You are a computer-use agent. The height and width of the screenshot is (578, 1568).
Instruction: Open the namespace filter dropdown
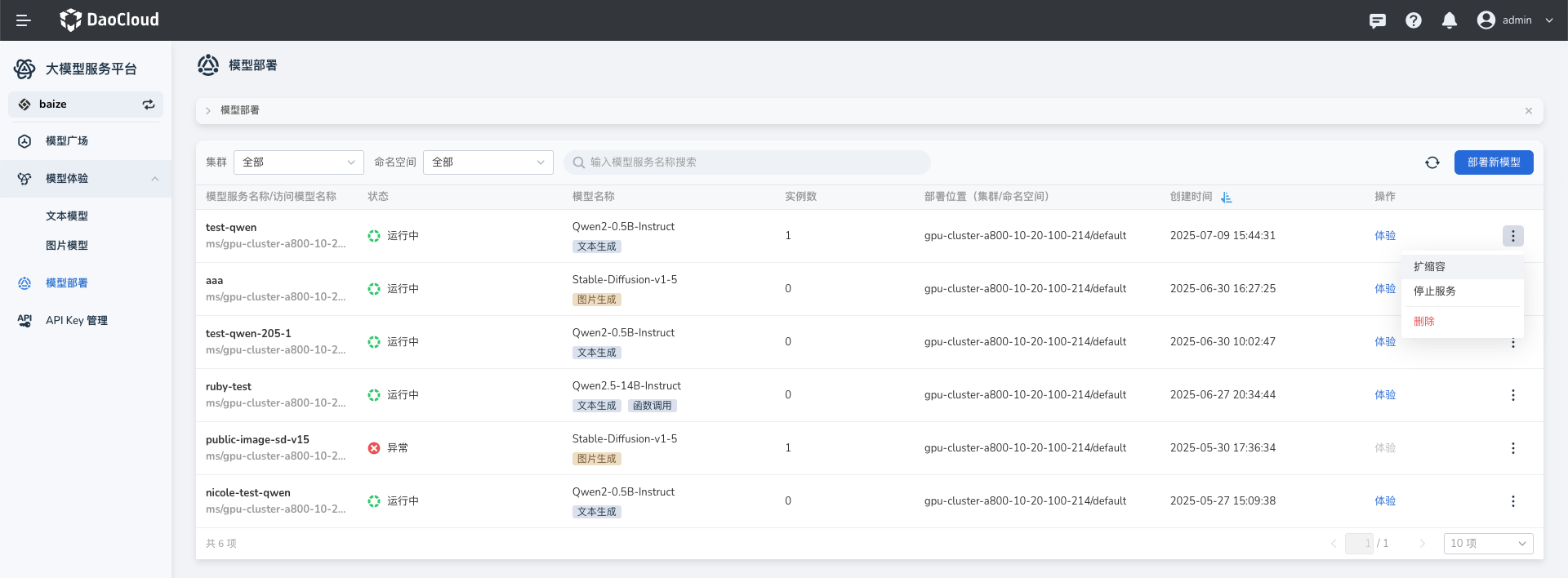488,162
